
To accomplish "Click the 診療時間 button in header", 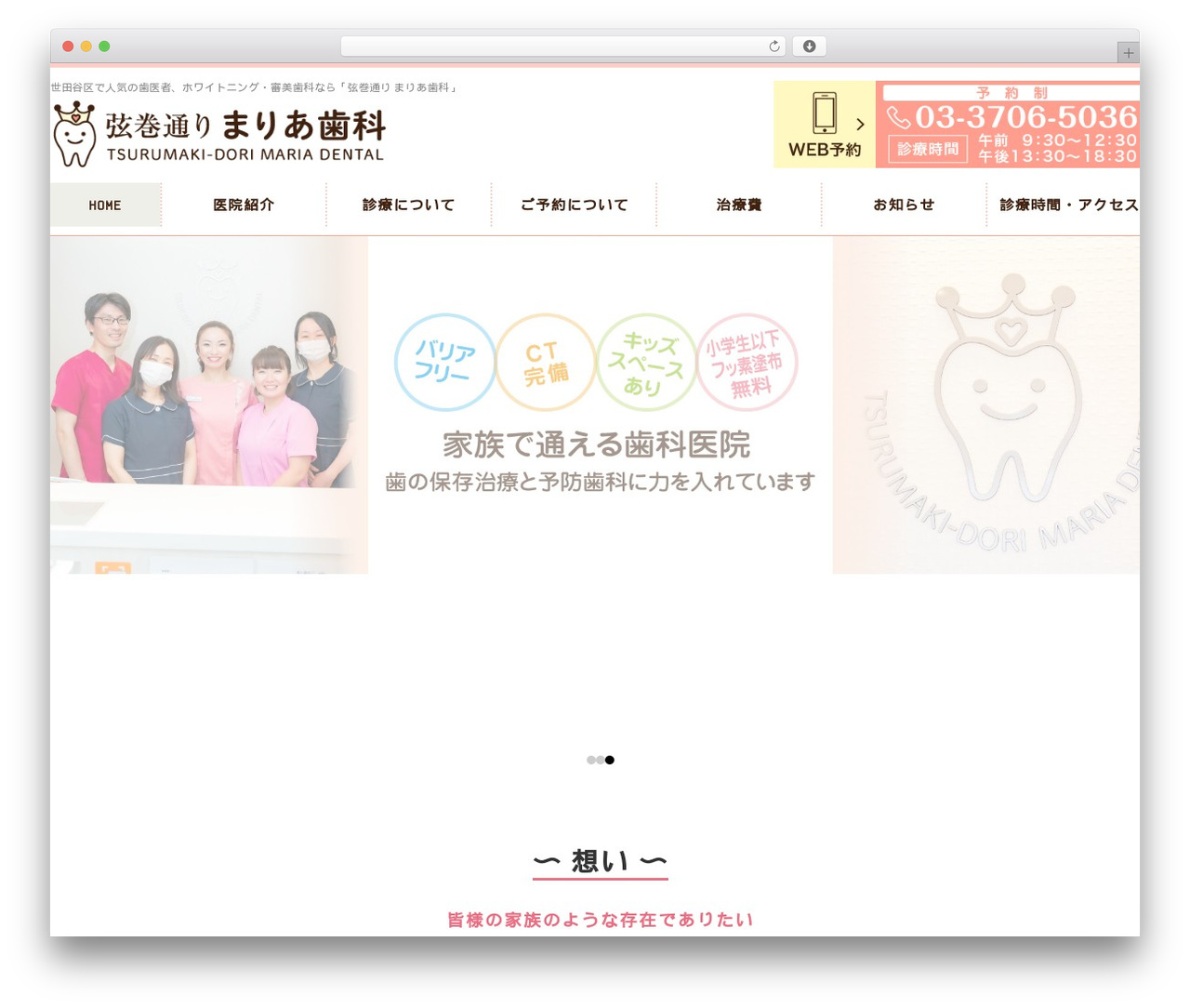I will pyautogui.click(x=928, y=149).
